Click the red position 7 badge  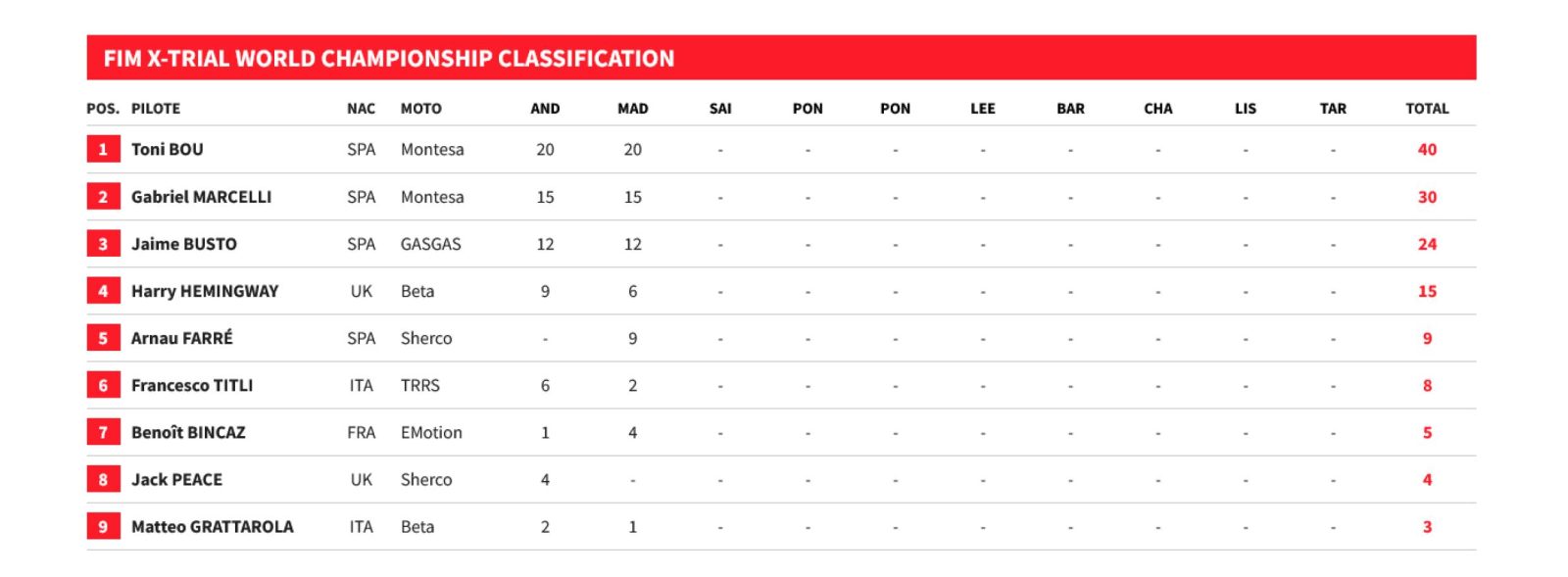point(103,432)
